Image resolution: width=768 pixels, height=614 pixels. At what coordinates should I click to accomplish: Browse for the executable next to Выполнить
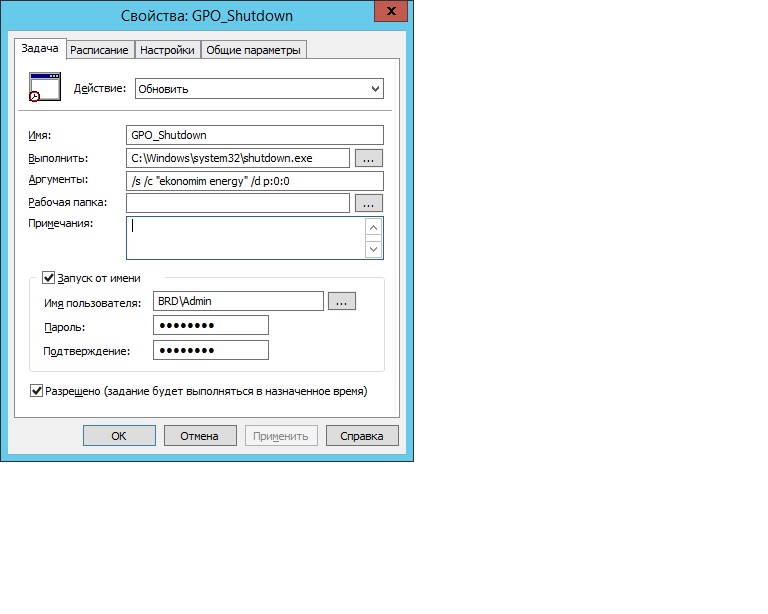pyautogui.click(x=369, y=158)
